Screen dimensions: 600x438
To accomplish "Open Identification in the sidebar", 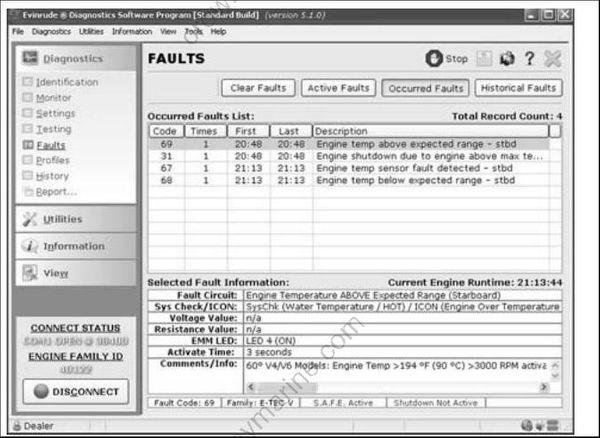I will (x=67, y=82).
